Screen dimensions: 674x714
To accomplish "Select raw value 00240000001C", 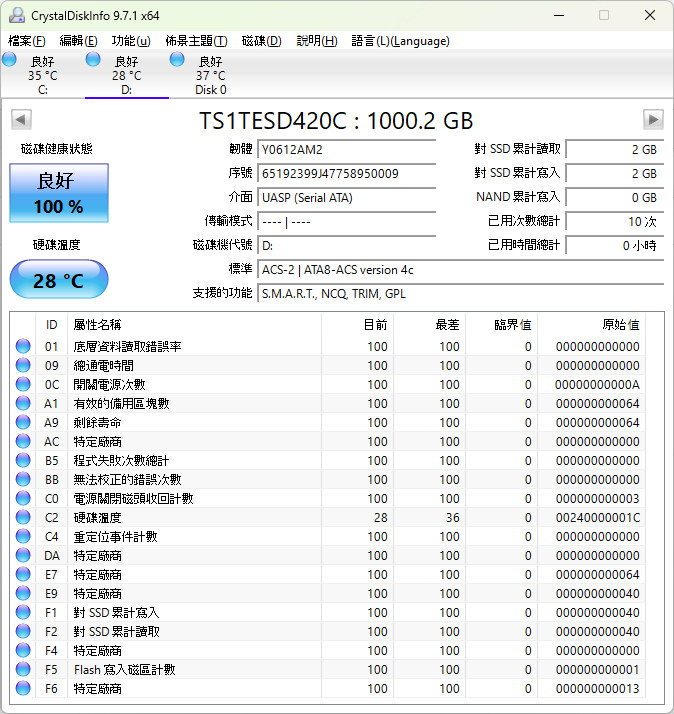I will [597, 518].
